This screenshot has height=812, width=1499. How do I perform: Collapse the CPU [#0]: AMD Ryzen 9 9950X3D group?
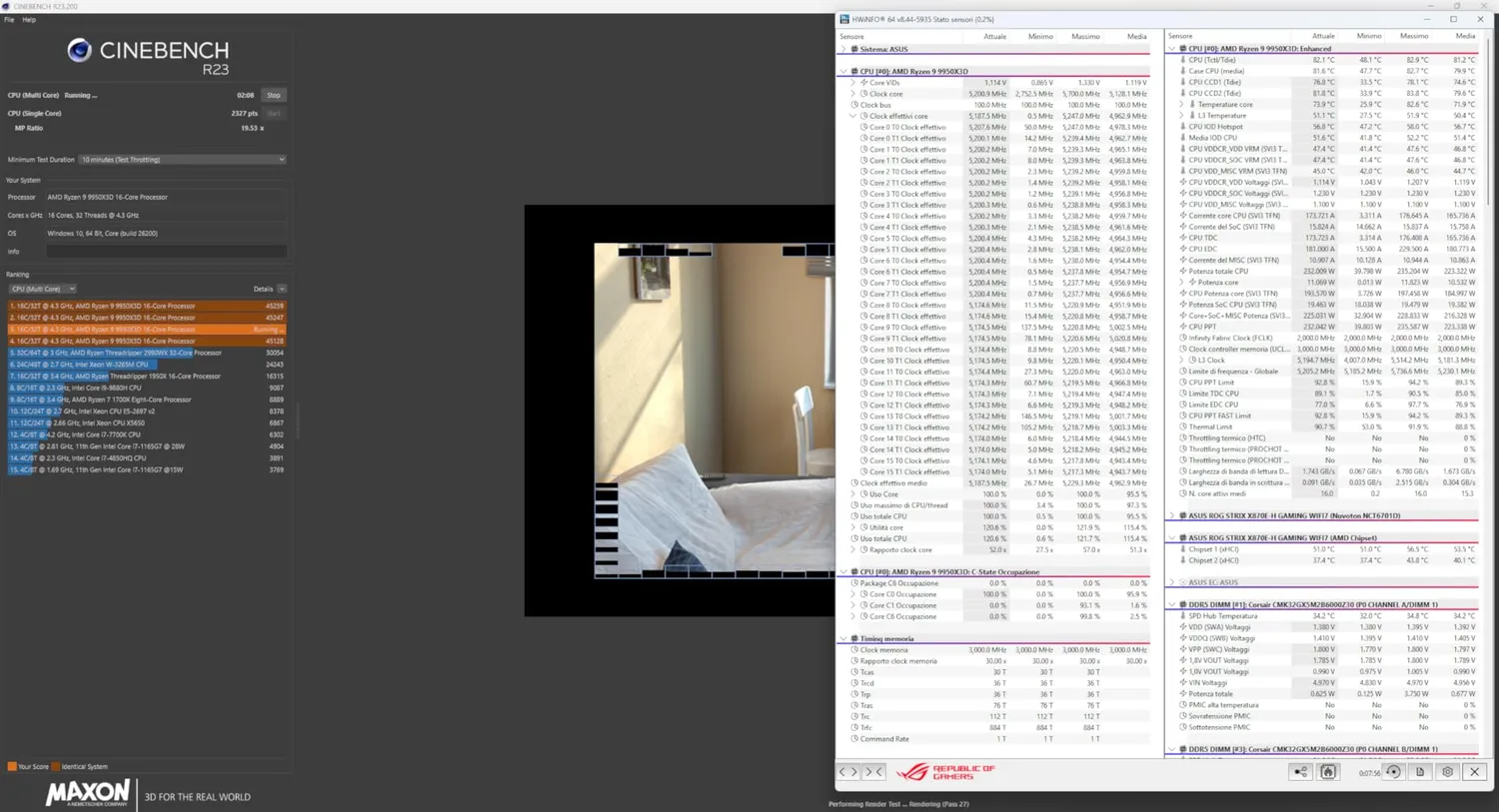pyautogui.click(x=843, y=72)
